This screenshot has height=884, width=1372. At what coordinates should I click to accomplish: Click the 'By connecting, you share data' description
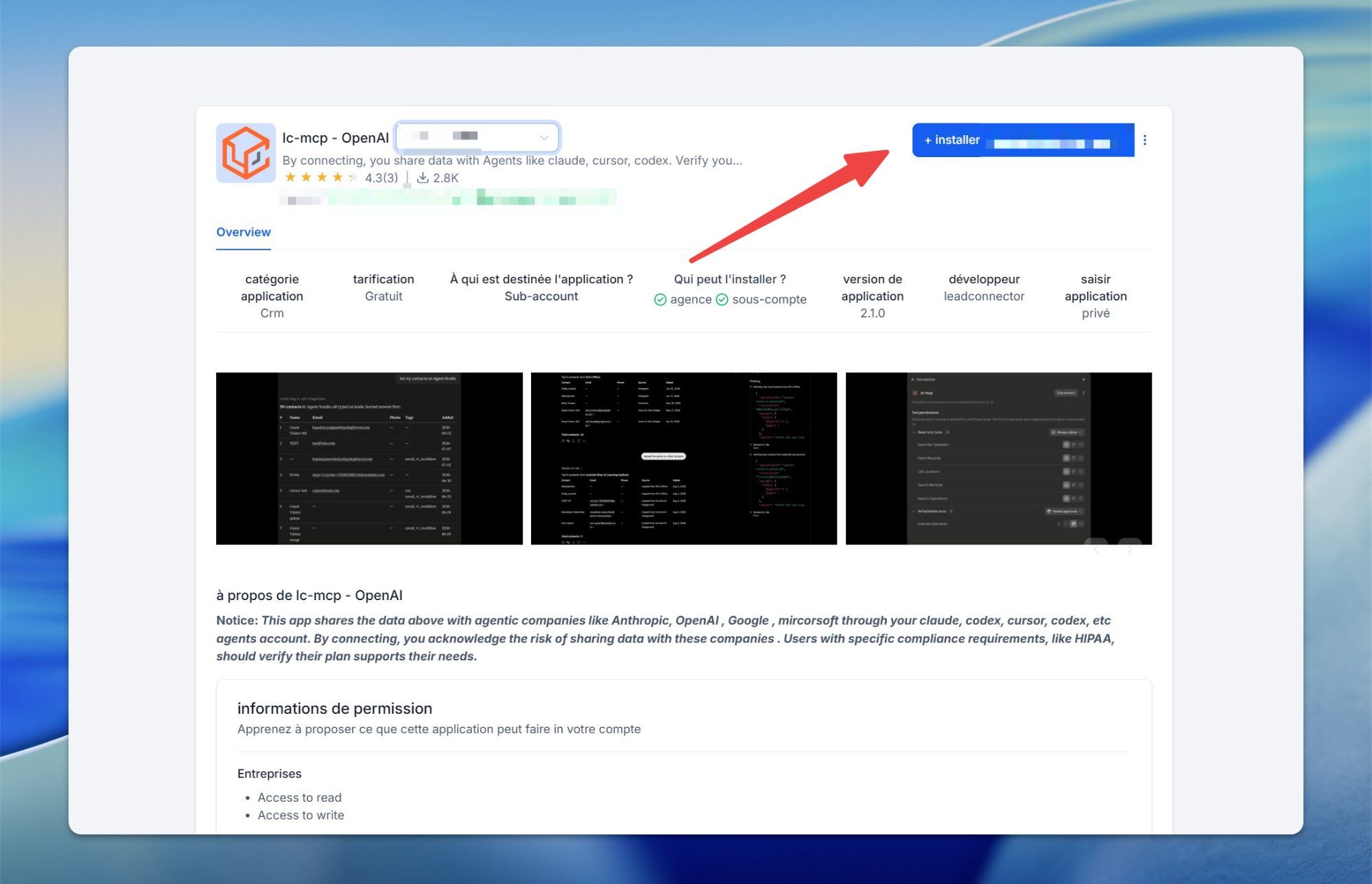pos(512,160)
